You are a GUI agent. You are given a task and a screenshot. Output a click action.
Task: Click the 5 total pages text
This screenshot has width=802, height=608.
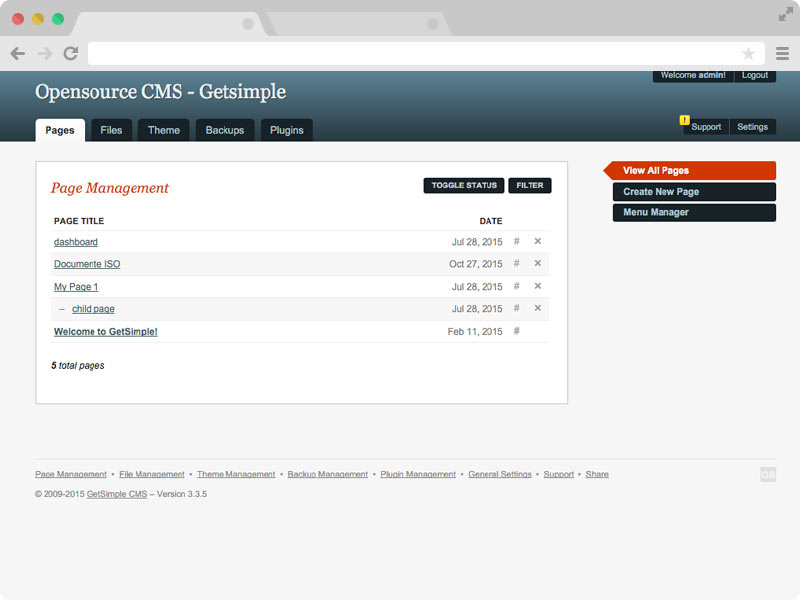coord(78,366)
